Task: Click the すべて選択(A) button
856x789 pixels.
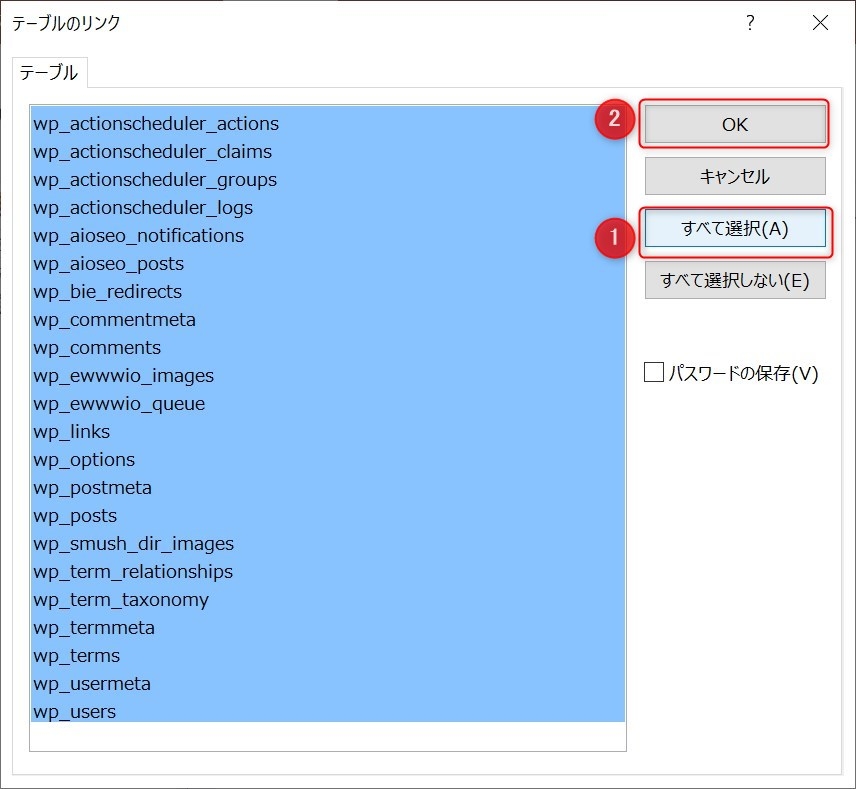Action: [735, 228]
